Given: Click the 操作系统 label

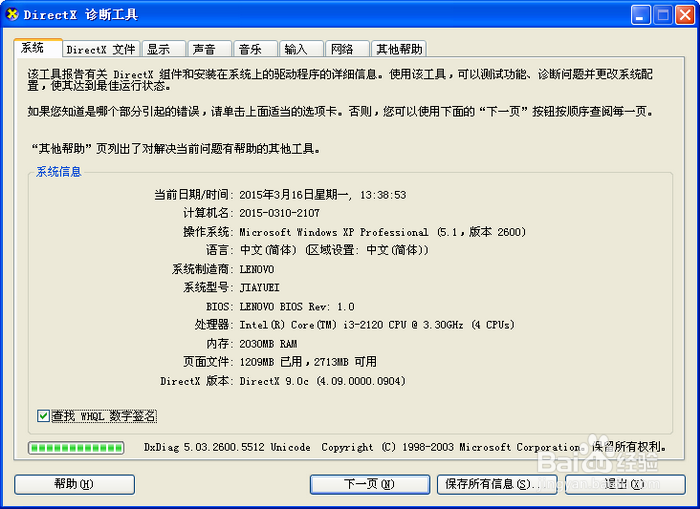Looking at the screenshot, I should click(208, 232).
